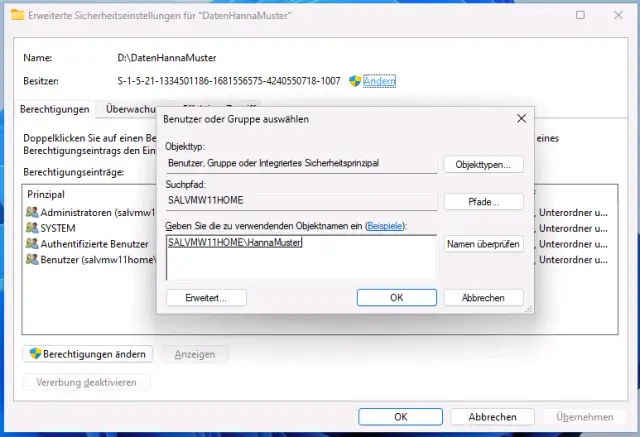Confirm the user selection with OK
This screenshot has height=437, width=640.
[396, 298]
